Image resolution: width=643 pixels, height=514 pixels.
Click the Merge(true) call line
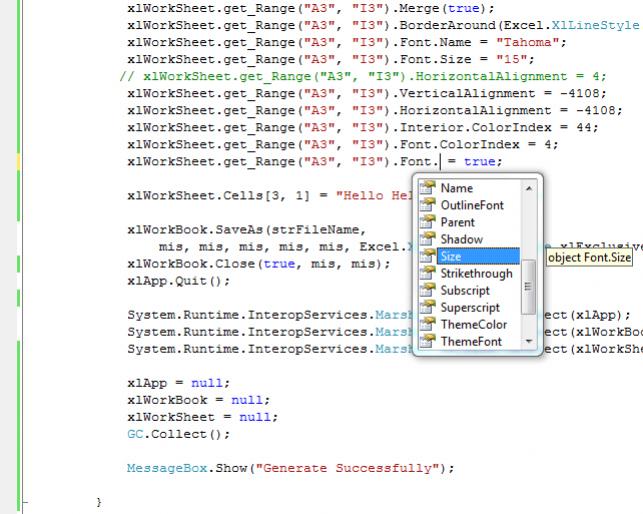click(311, 8)
